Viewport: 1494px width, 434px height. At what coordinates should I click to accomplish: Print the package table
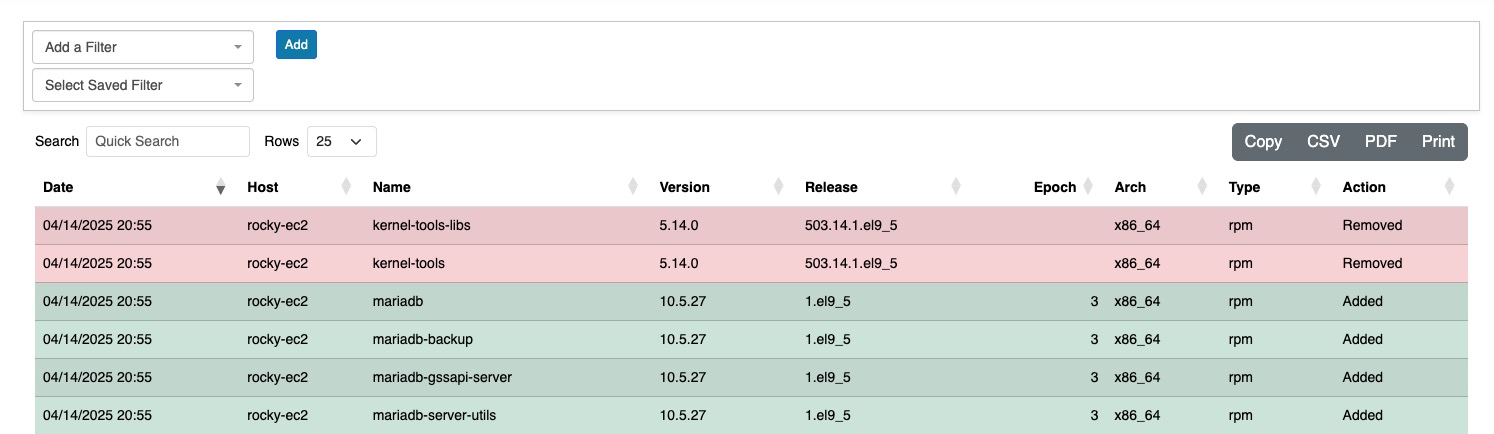(x=1438, y=142)
